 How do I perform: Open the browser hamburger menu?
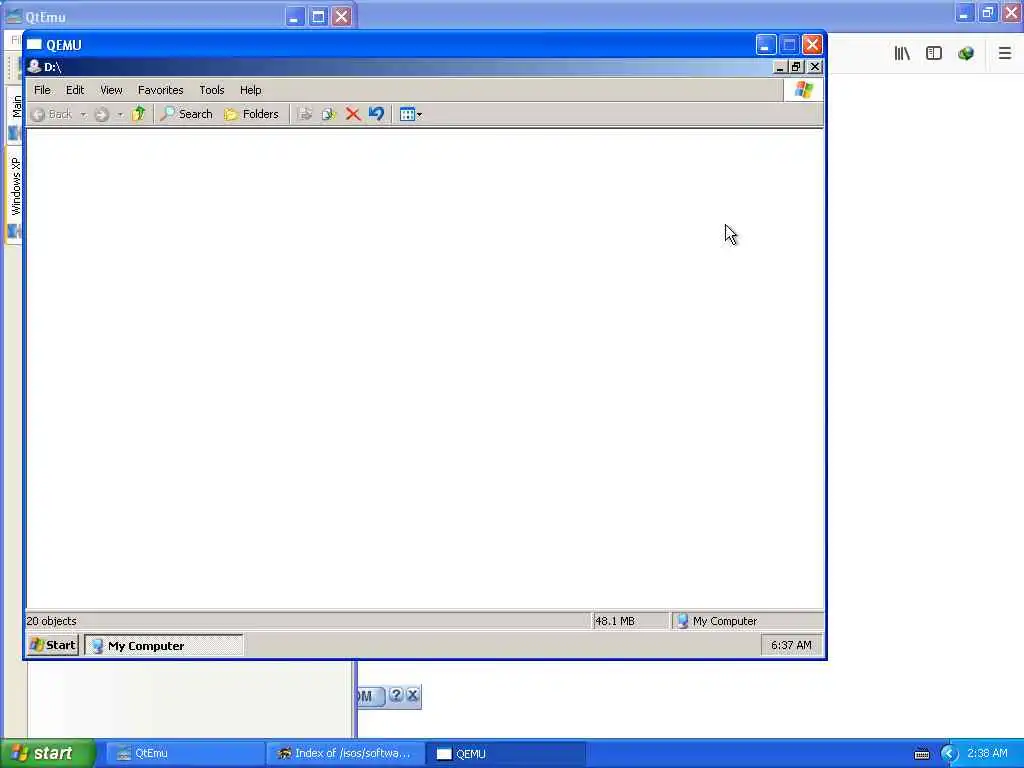point(1004,54)
